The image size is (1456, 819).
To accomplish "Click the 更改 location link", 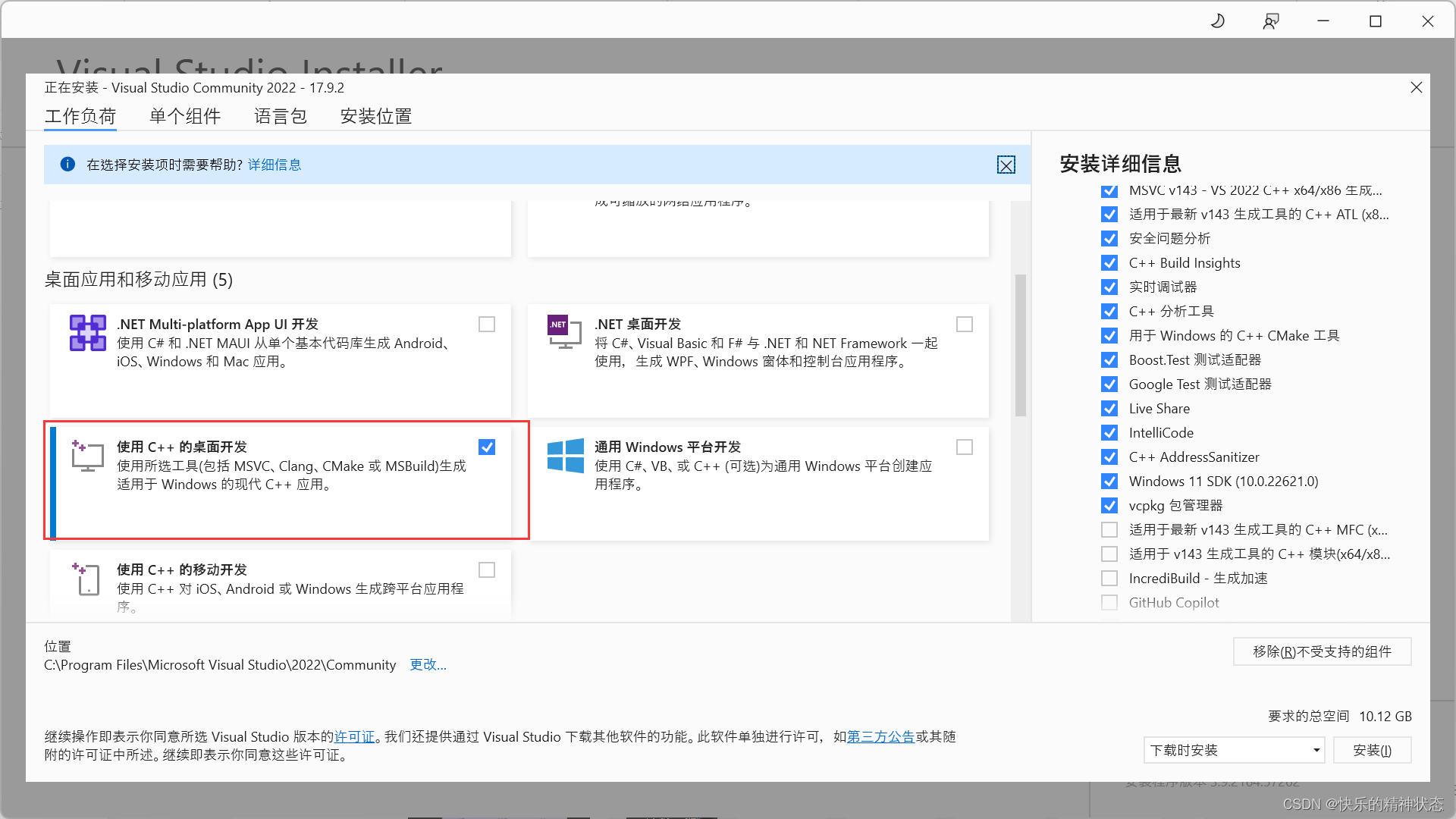I will tap(428, 665).
